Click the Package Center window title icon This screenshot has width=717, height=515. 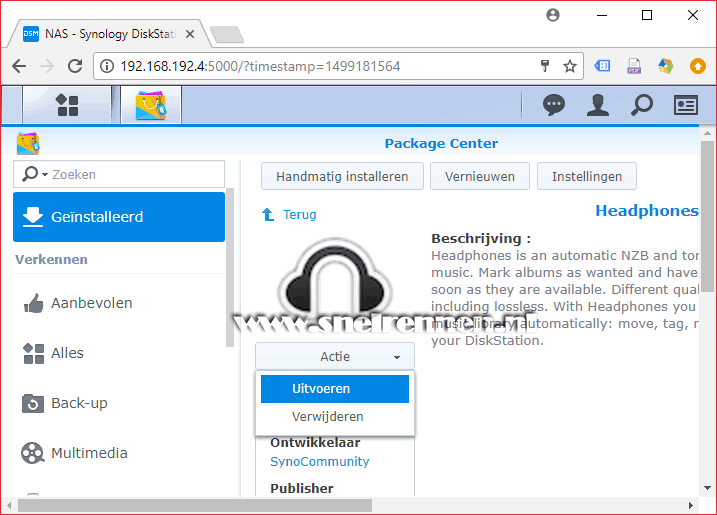point(28,144)
